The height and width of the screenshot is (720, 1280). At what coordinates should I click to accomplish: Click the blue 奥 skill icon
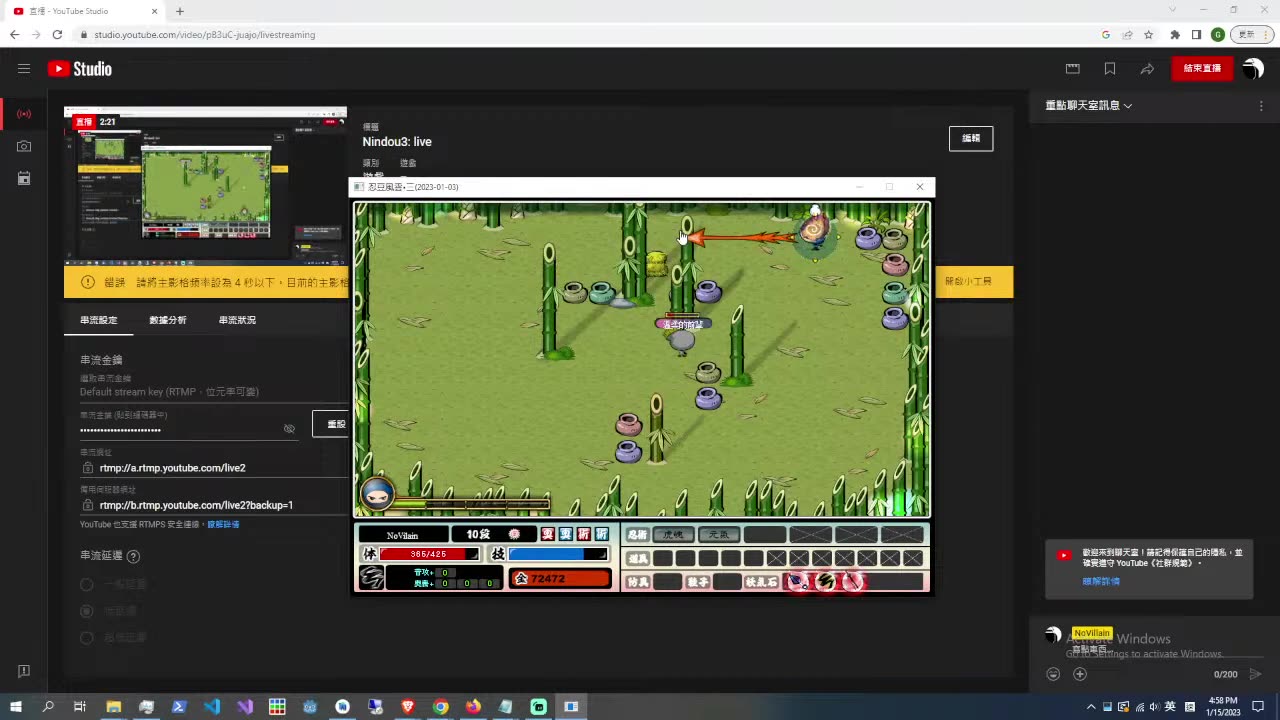[566, 534]
